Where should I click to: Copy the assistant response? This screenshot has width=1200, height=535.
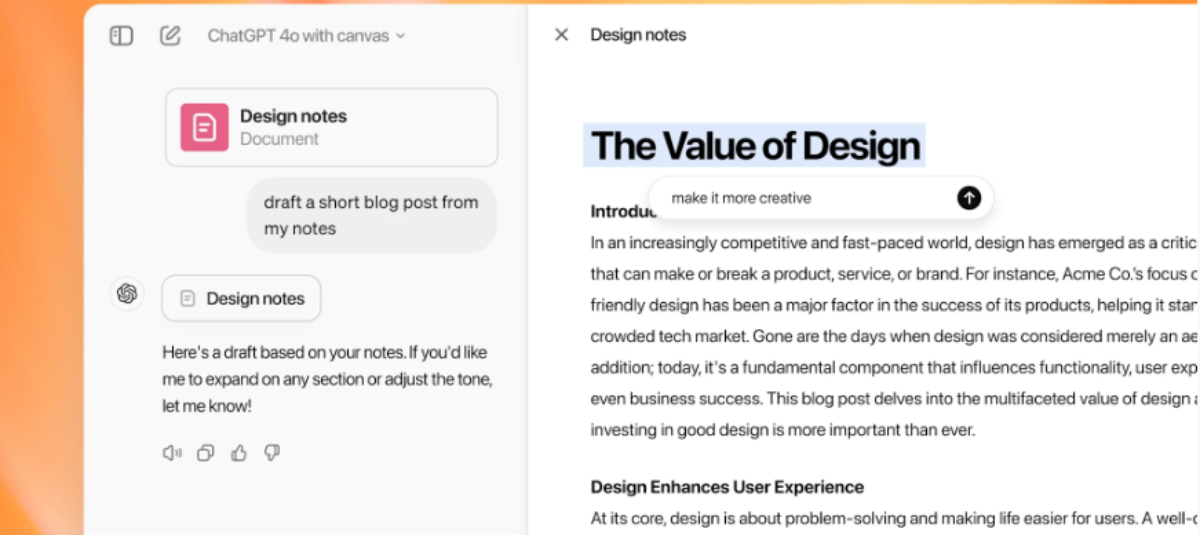click(205, 453)
